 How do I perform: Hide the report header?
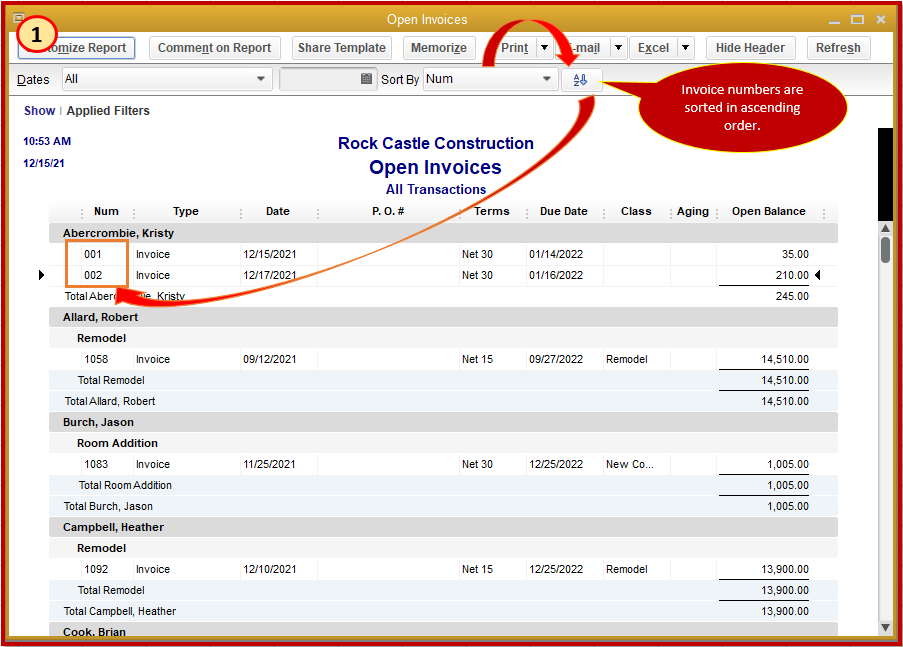[750, 47]
